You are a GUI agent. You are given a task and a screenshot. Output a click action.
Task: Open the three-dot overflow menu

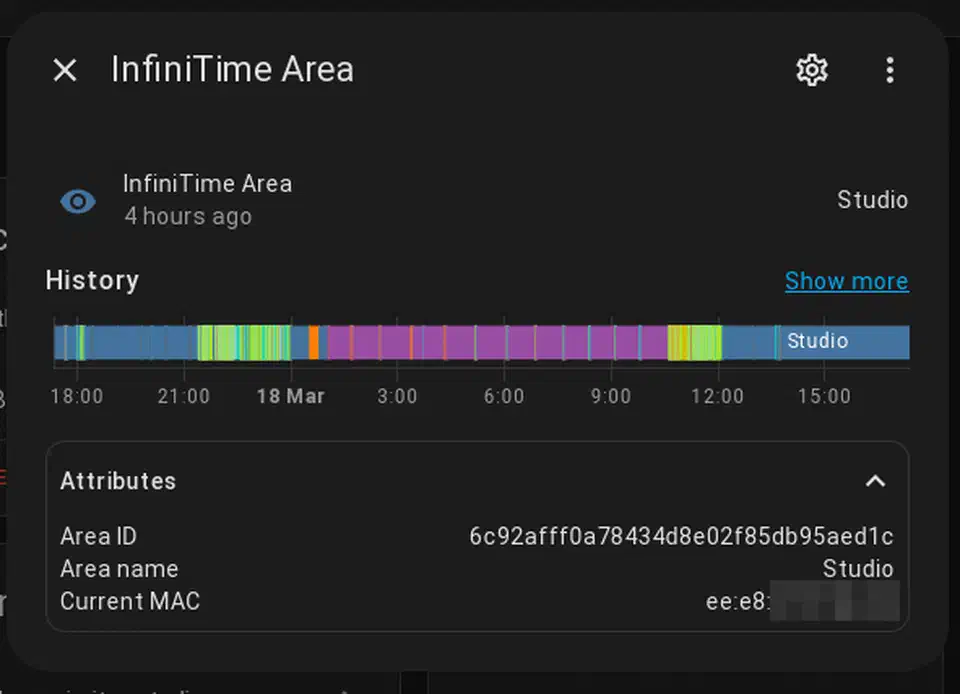click(890, 70)
